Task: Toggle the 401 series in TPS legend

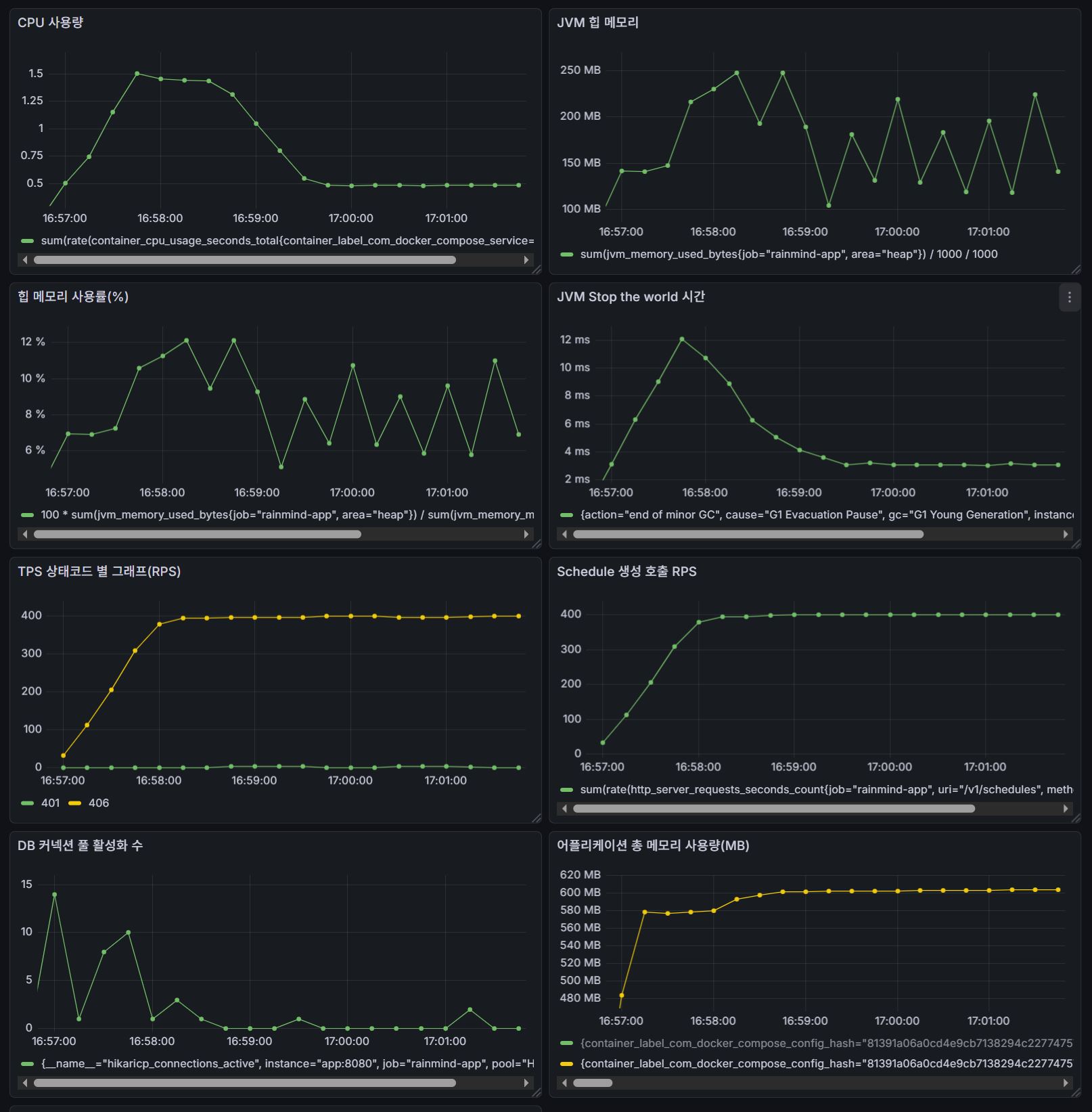Action: pyautogui.click(x=51, y=803)
